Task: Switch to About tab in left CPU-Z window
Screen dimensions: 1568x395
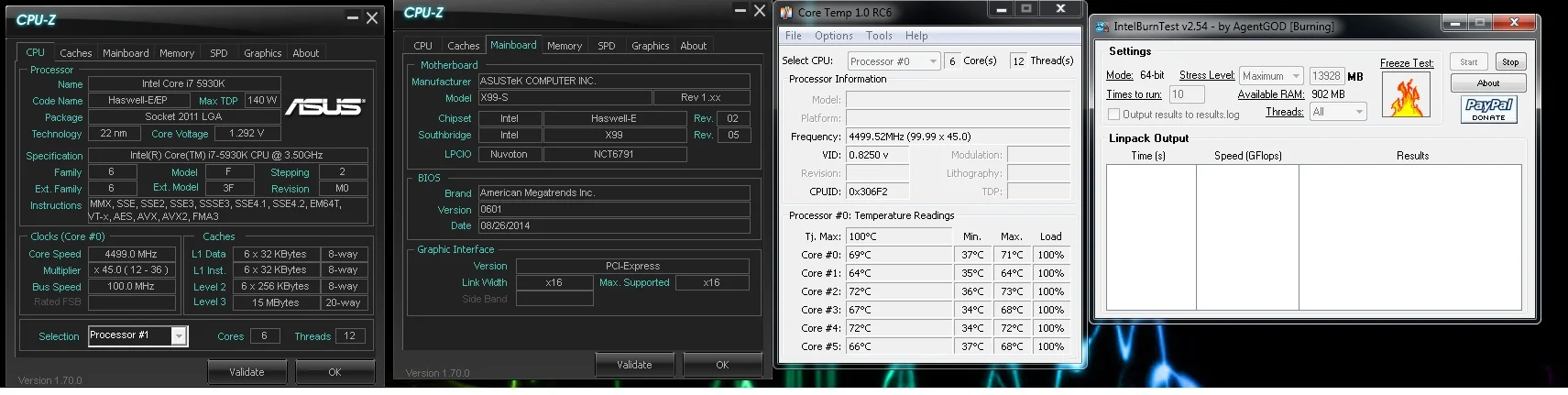Action: coord(306,53)
